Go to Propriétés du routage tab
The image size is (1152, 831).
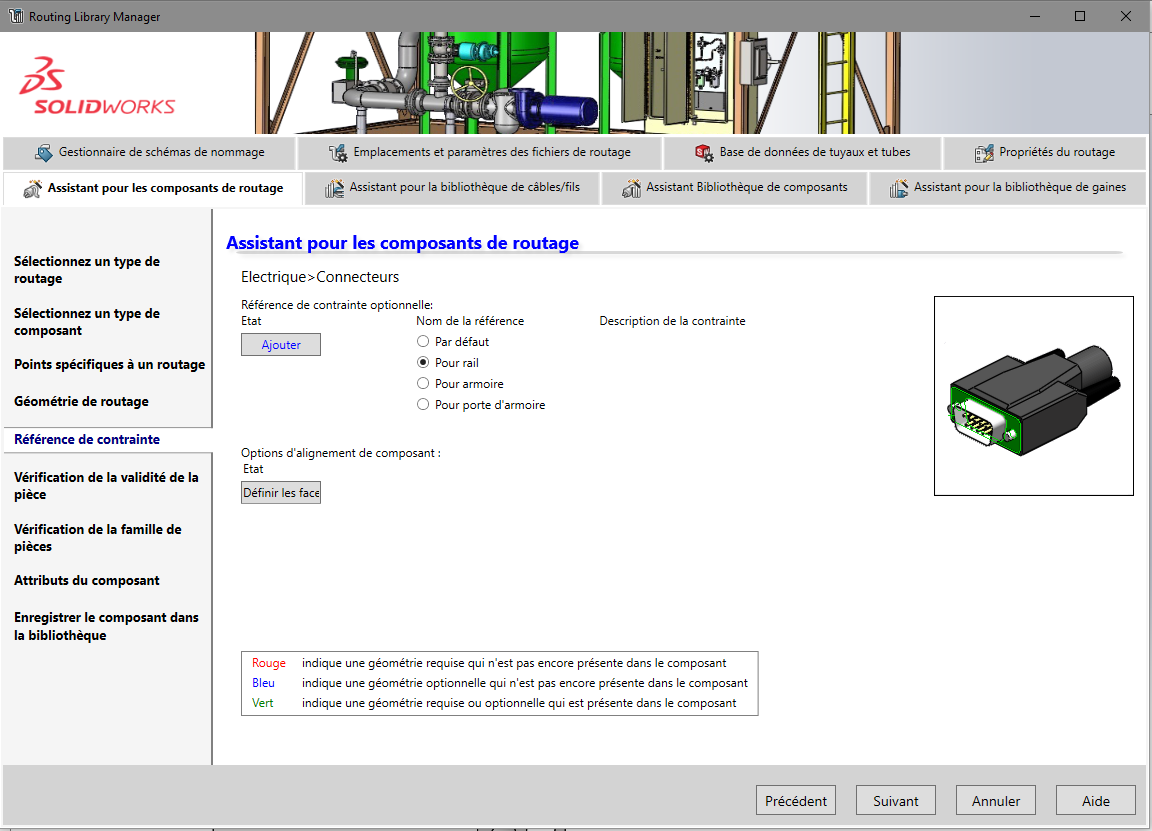pyautogui.click(x=1045, y=153)
